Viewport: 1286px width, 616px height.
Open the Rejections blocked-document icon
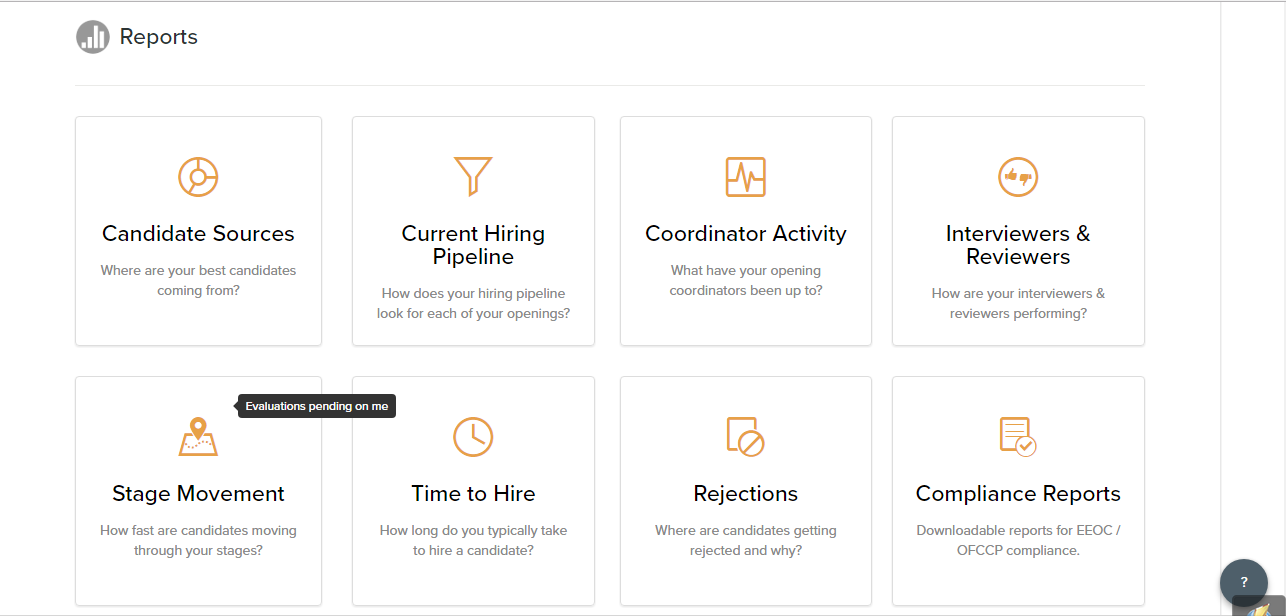click(x=746, y=437)
